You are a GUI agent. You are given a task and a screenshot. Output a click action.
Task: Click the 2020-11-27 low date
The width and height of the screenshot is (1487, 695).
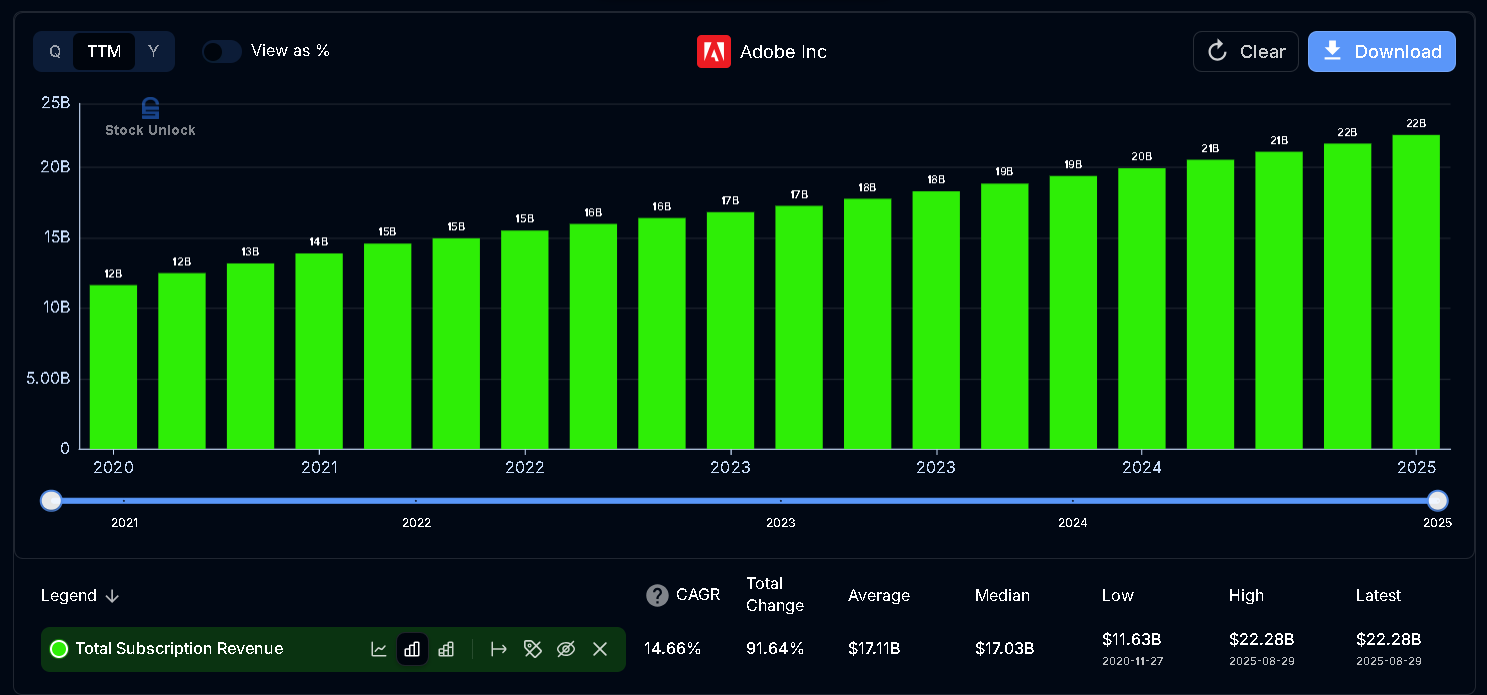tap(1133, 662)
